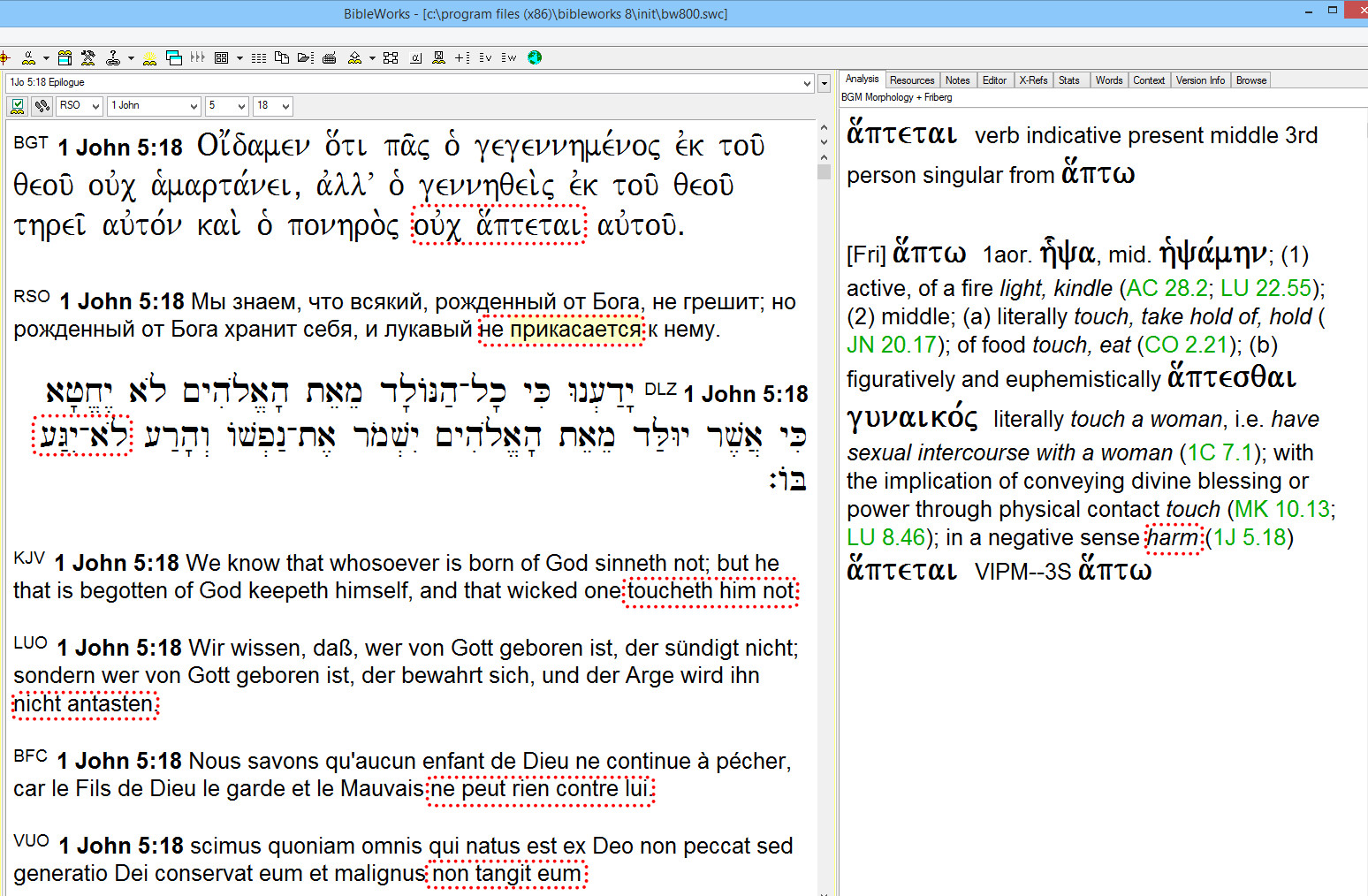Image resolution: width=1368 pixels, height=896 pixels.
Task: Follow the JN 20.17 reference link
Action: pos(891,345)
